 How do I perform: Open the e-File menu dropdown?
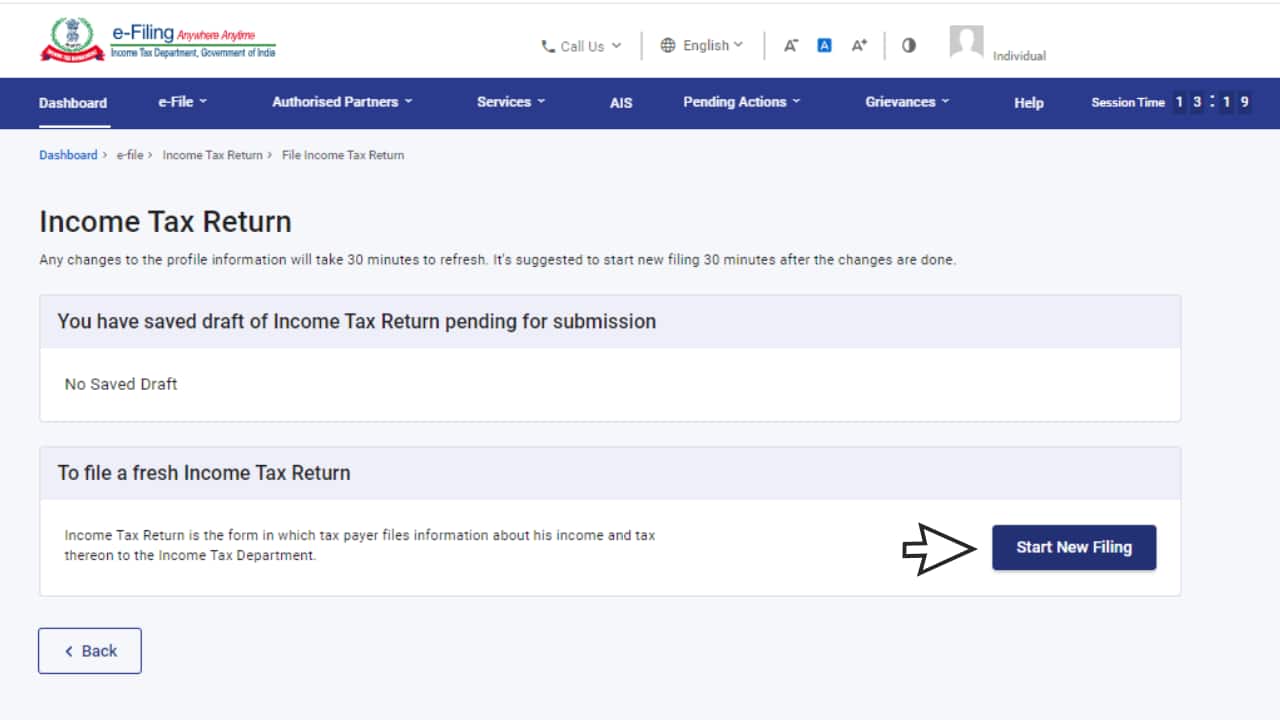pyautogui.click(x=182, y=102)
